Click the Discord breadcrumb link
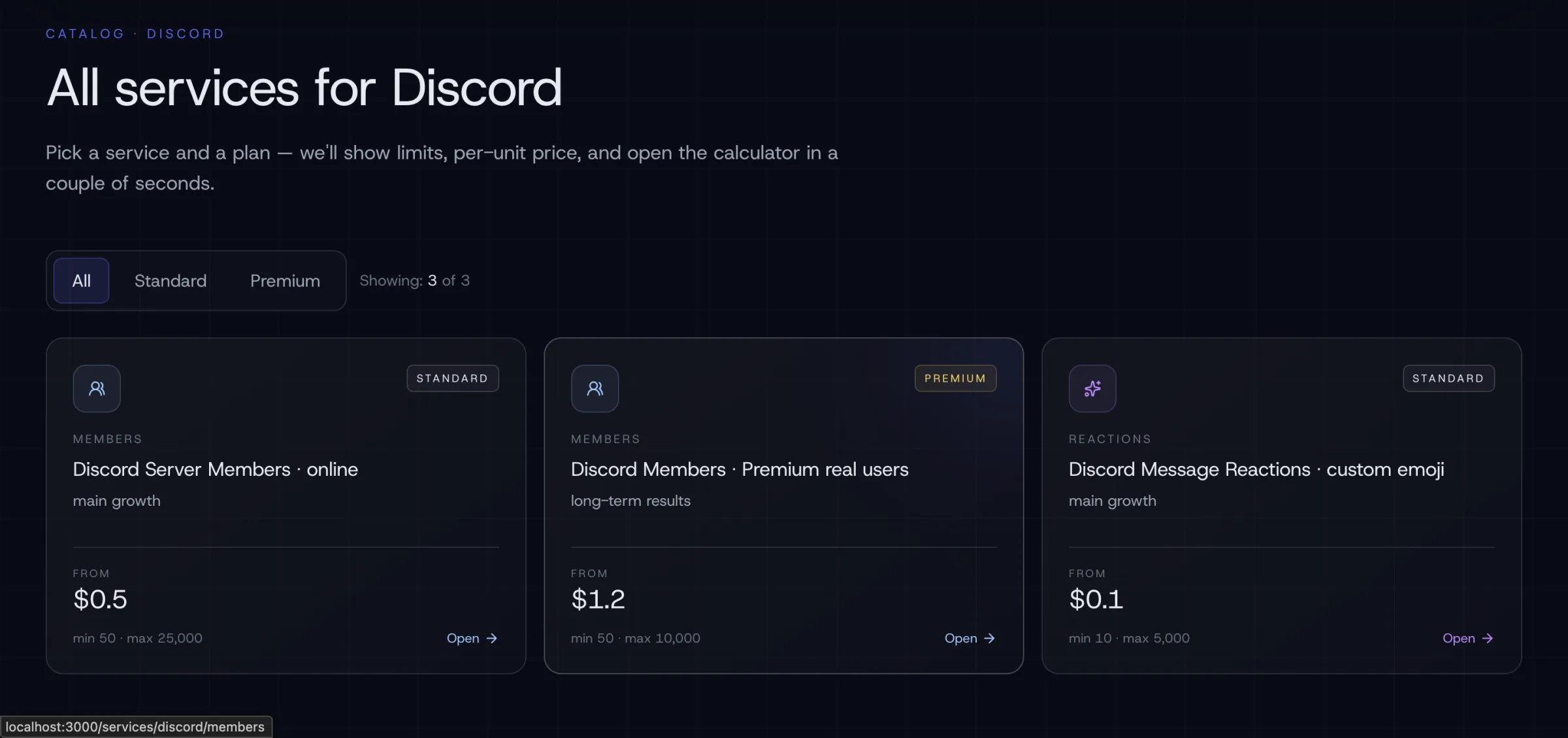 pos(186,33)
